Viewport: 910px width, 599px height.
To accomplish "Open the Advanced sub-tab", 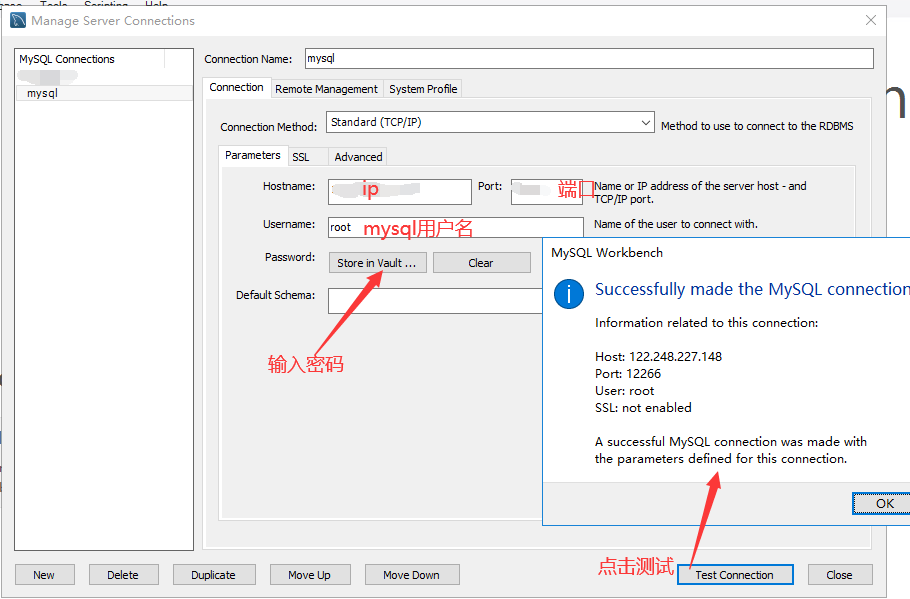I will (358, 157).
